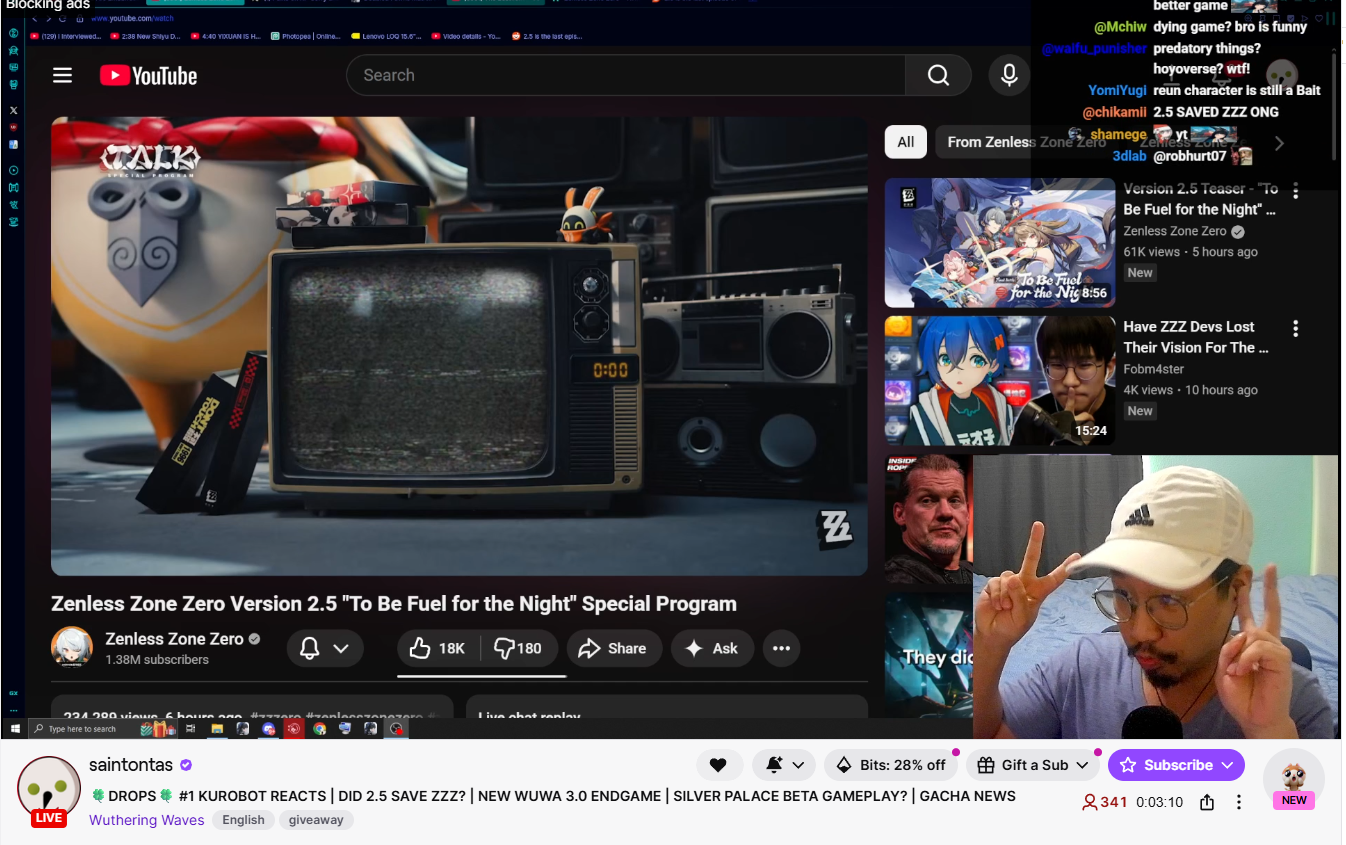Follow saintontas with the heart button
The width and height of the screenshot is (1346, 845).
coord(718,765)
